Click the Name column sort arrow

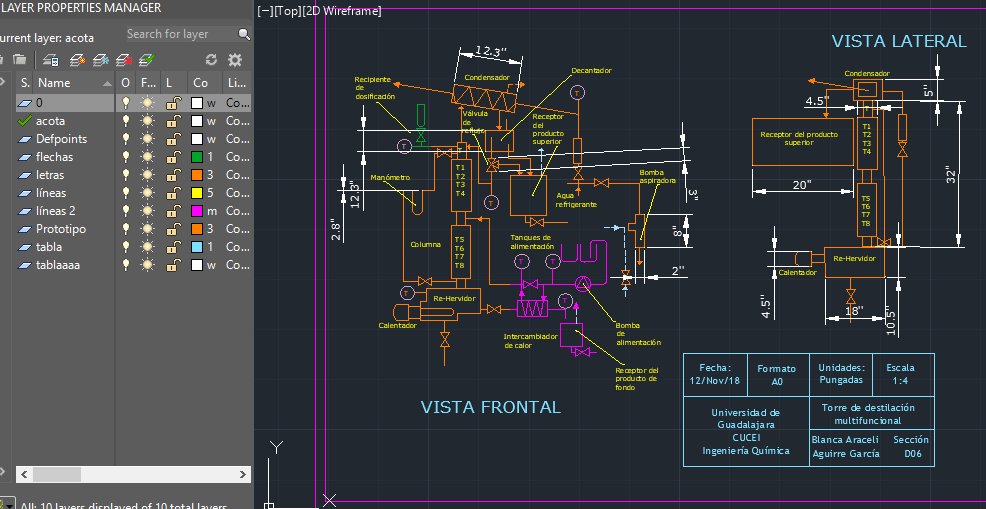tap(107, 83)
